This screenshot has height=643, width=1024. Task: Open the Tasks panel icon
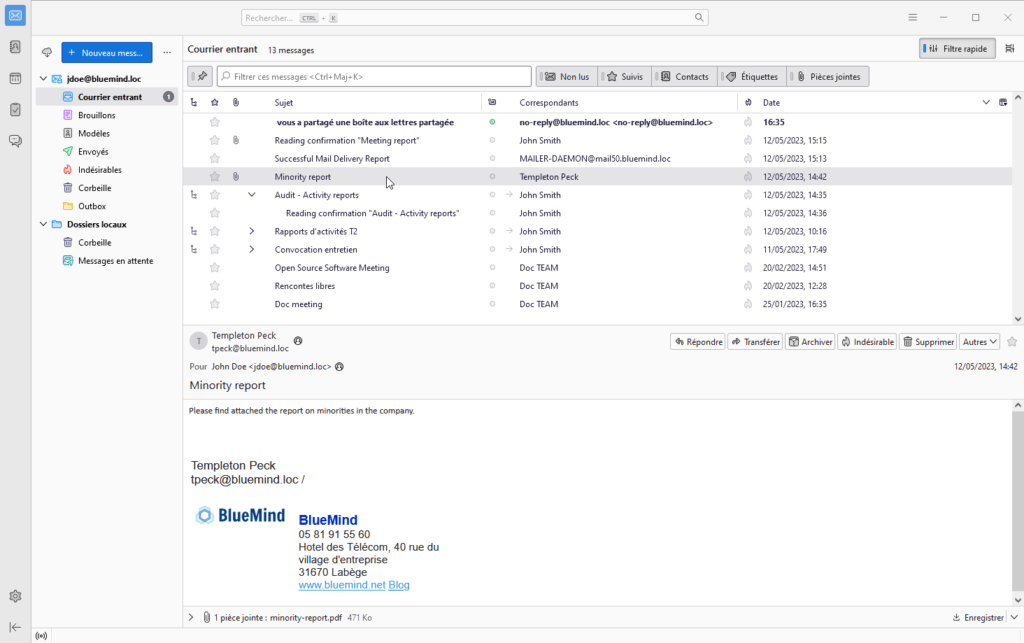15,111
